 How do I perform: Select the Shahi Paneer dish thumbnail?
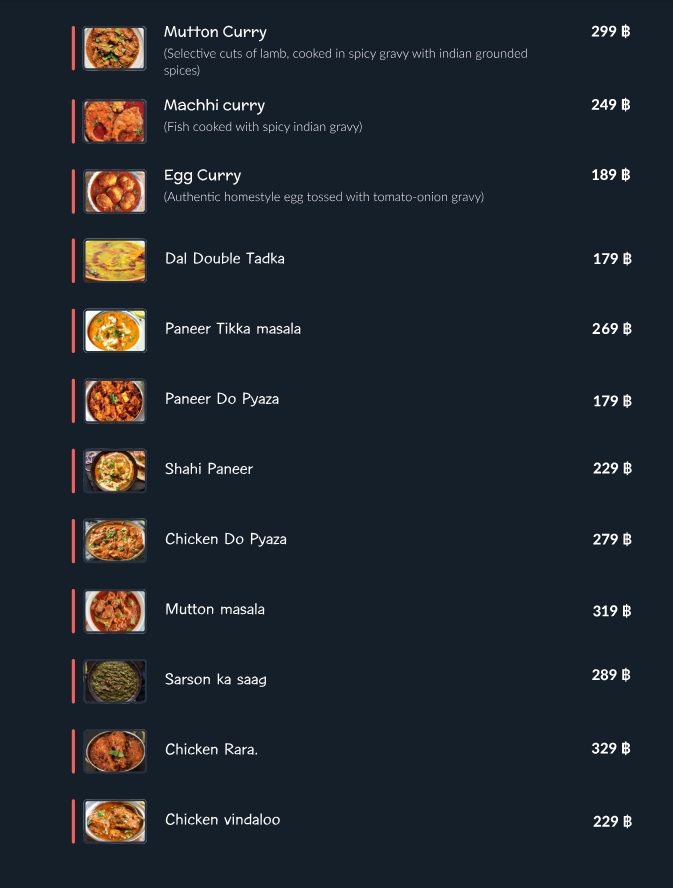(115, 471)
